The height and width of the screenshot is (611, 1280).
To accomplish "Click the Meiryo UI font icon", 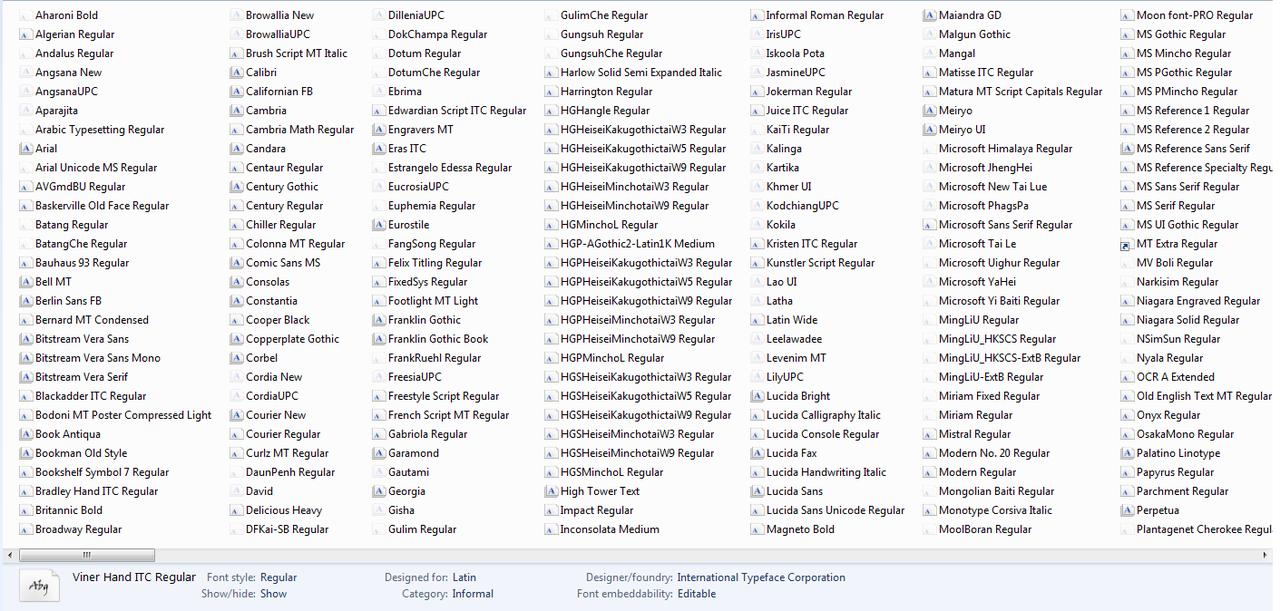I will click(x=928, y=130).
